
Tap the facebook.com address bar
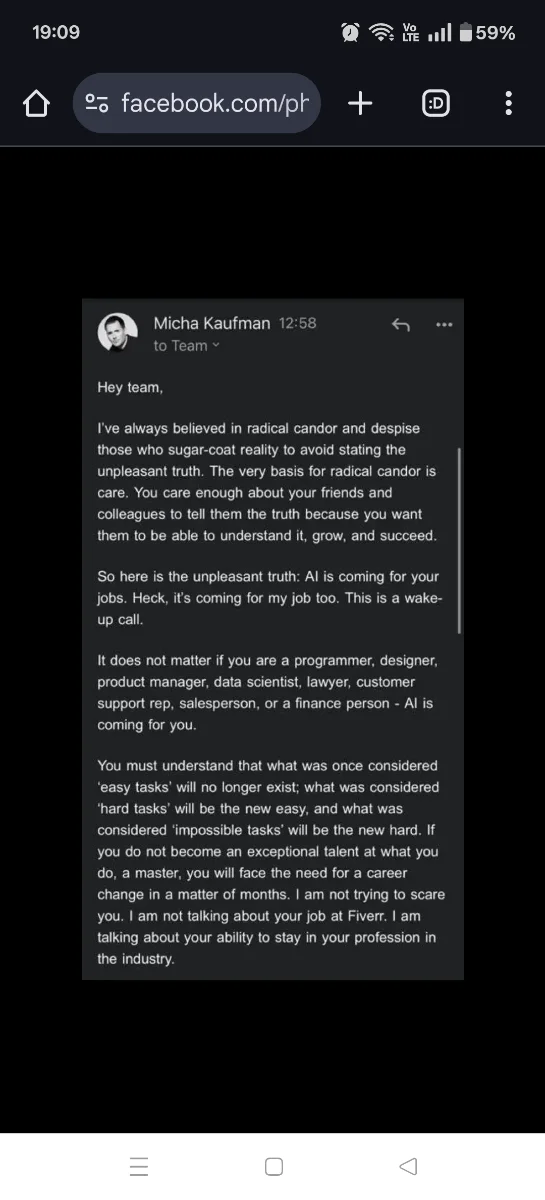[197, 103]
